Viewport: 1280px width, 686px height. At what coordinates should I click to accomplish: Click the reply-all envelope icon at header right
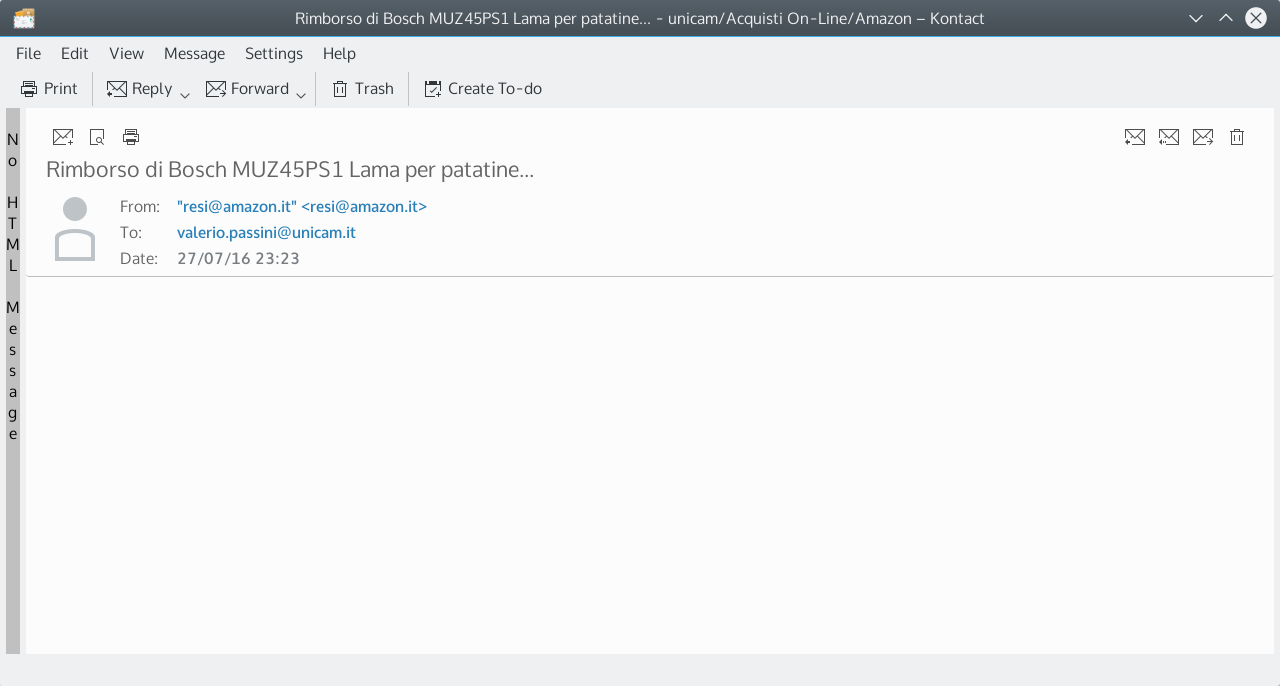tap(1168, 137)
